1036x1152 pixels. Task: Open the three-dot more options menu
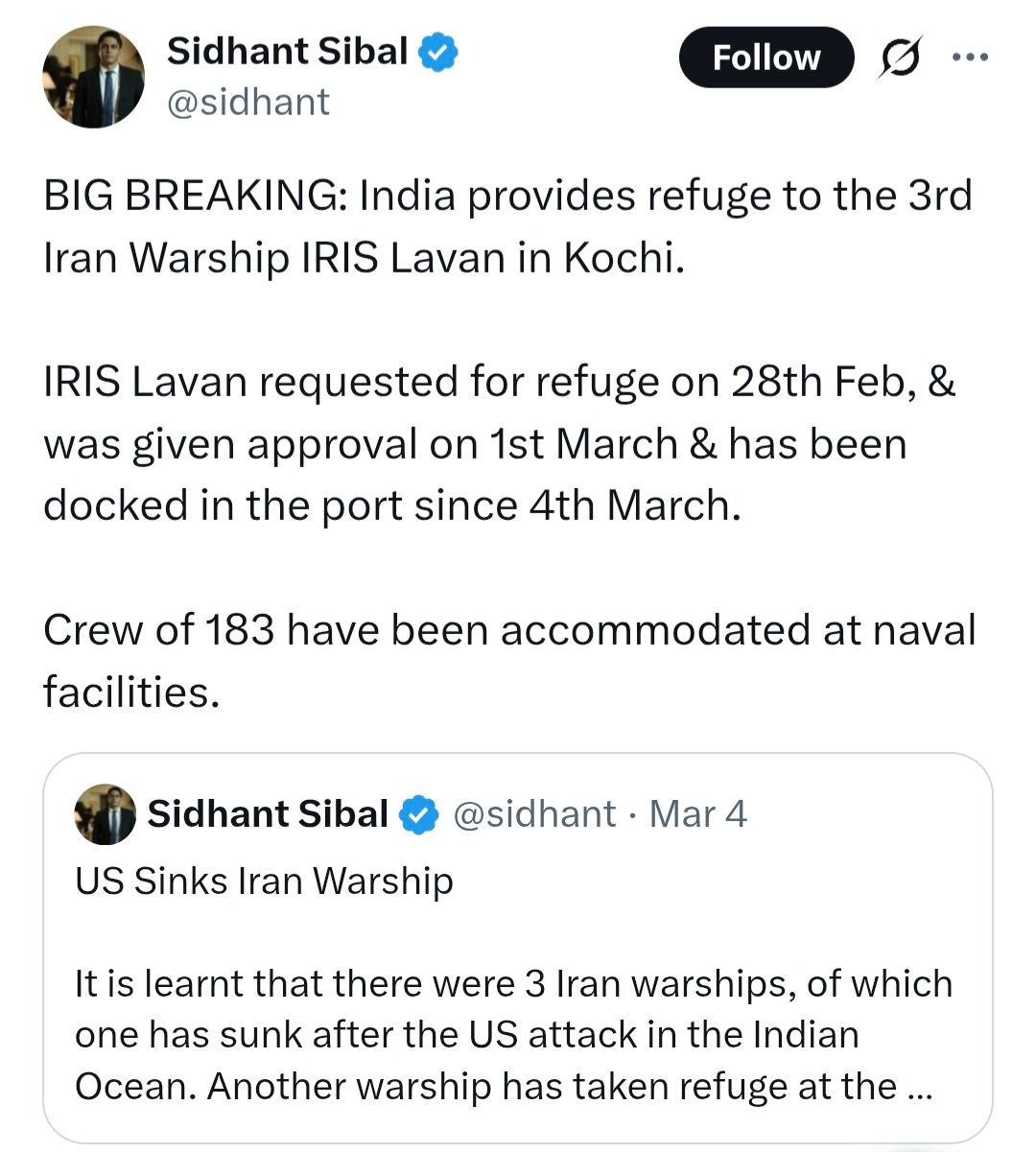[969, 57]
